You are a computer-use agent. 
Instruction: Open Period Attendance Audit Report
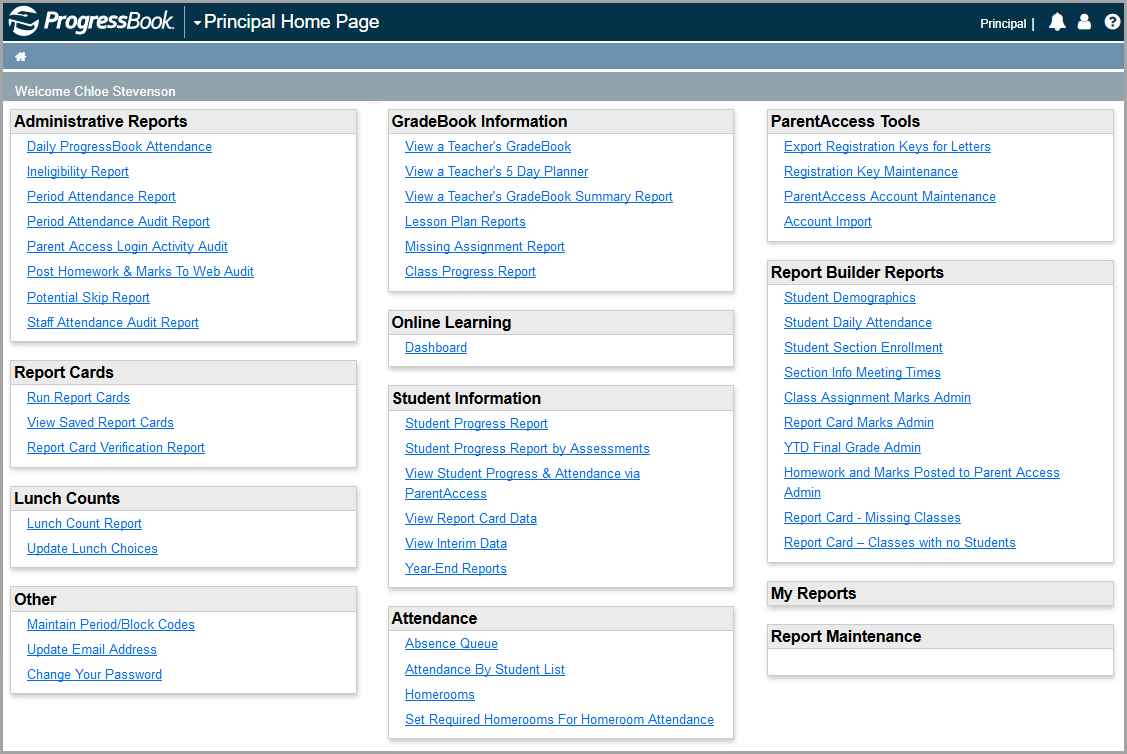[x=119, y=222]
